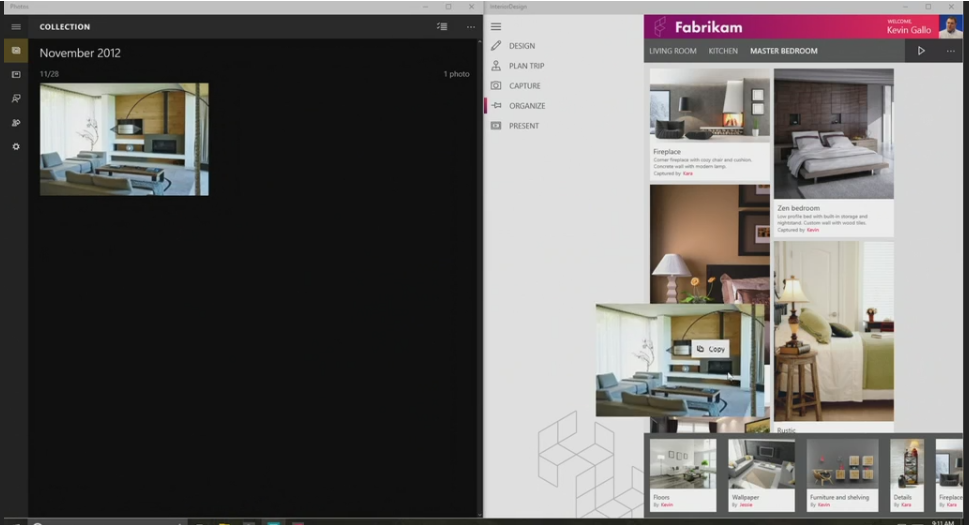Click 'Jessie' author link under Wallpaper
The image size is (969, 525).
(747, 505)
